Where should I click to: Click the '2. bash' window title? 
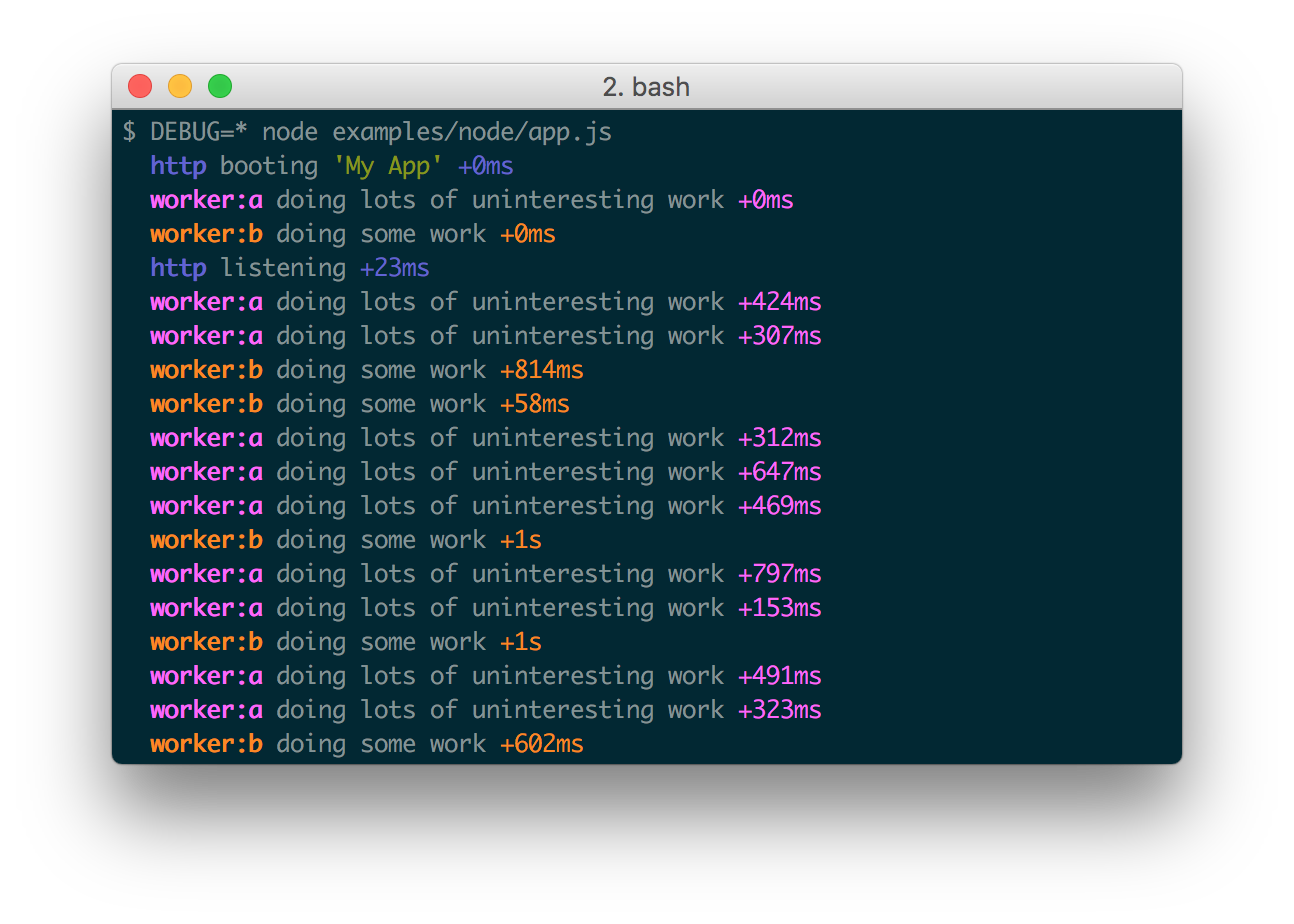click(x=646, y=87)
